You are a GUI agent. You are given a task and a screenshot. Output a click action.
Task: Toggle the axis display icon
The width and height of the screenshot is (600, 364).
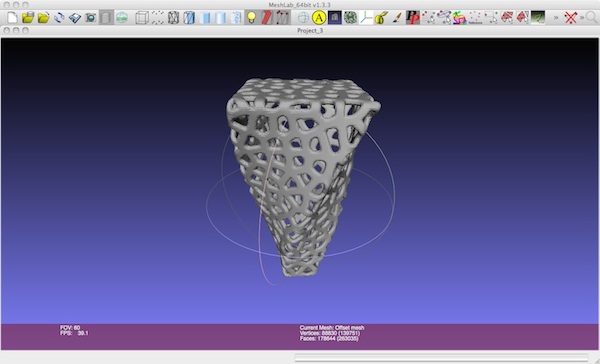click(366, 17)
